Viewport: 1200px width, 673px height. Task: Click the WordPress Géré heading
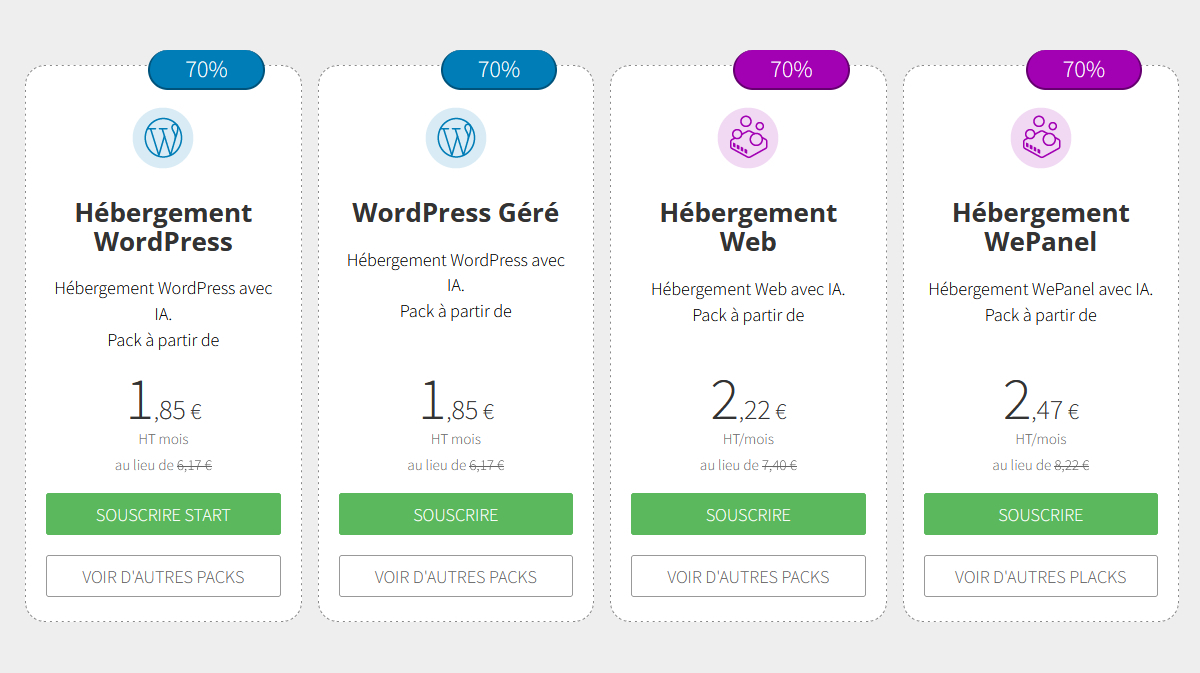[456, 213]
